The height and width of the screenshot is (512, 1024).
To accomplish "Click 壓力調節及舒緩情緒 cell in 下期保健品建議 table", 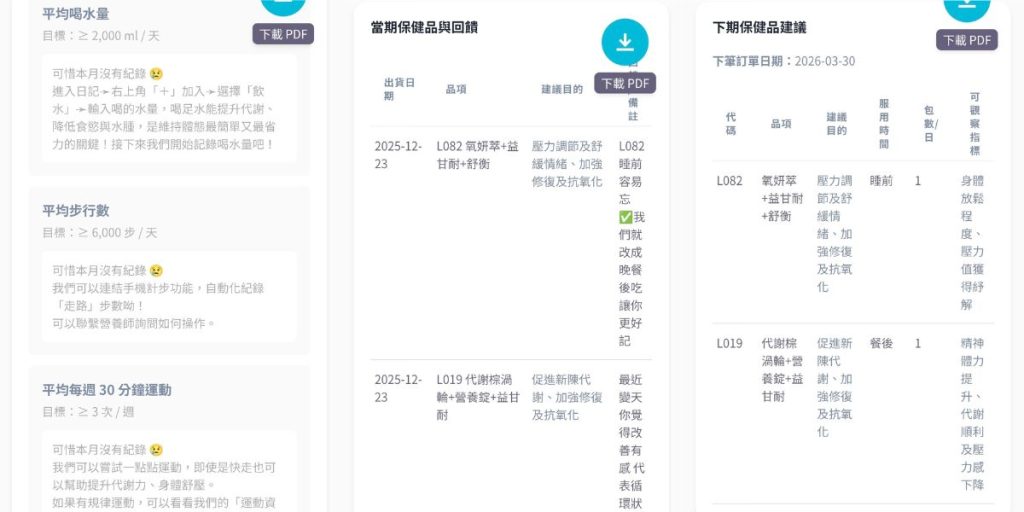I will (835, 234).
